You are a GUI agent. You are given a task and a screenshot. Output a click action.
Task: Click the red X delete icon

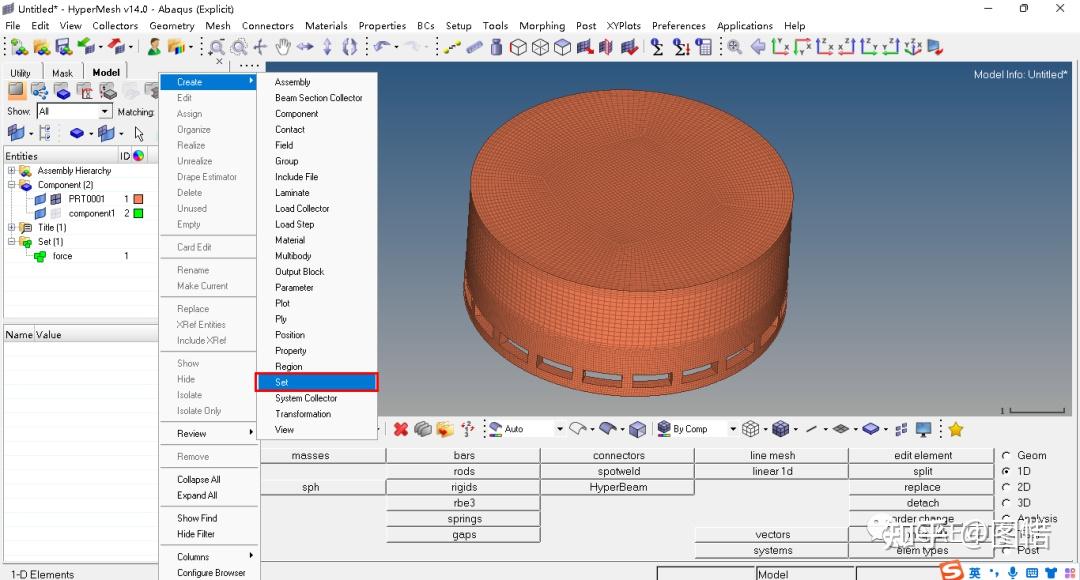400,429
